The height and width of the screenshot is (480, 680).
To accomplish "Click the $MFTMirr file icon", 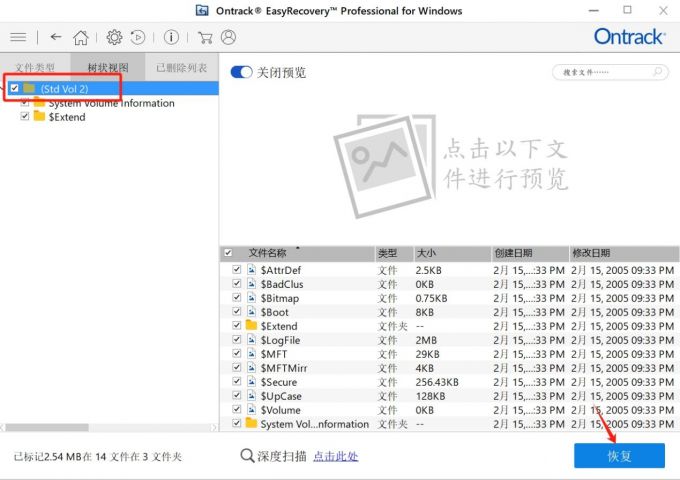I will click(x=252, y=368).
